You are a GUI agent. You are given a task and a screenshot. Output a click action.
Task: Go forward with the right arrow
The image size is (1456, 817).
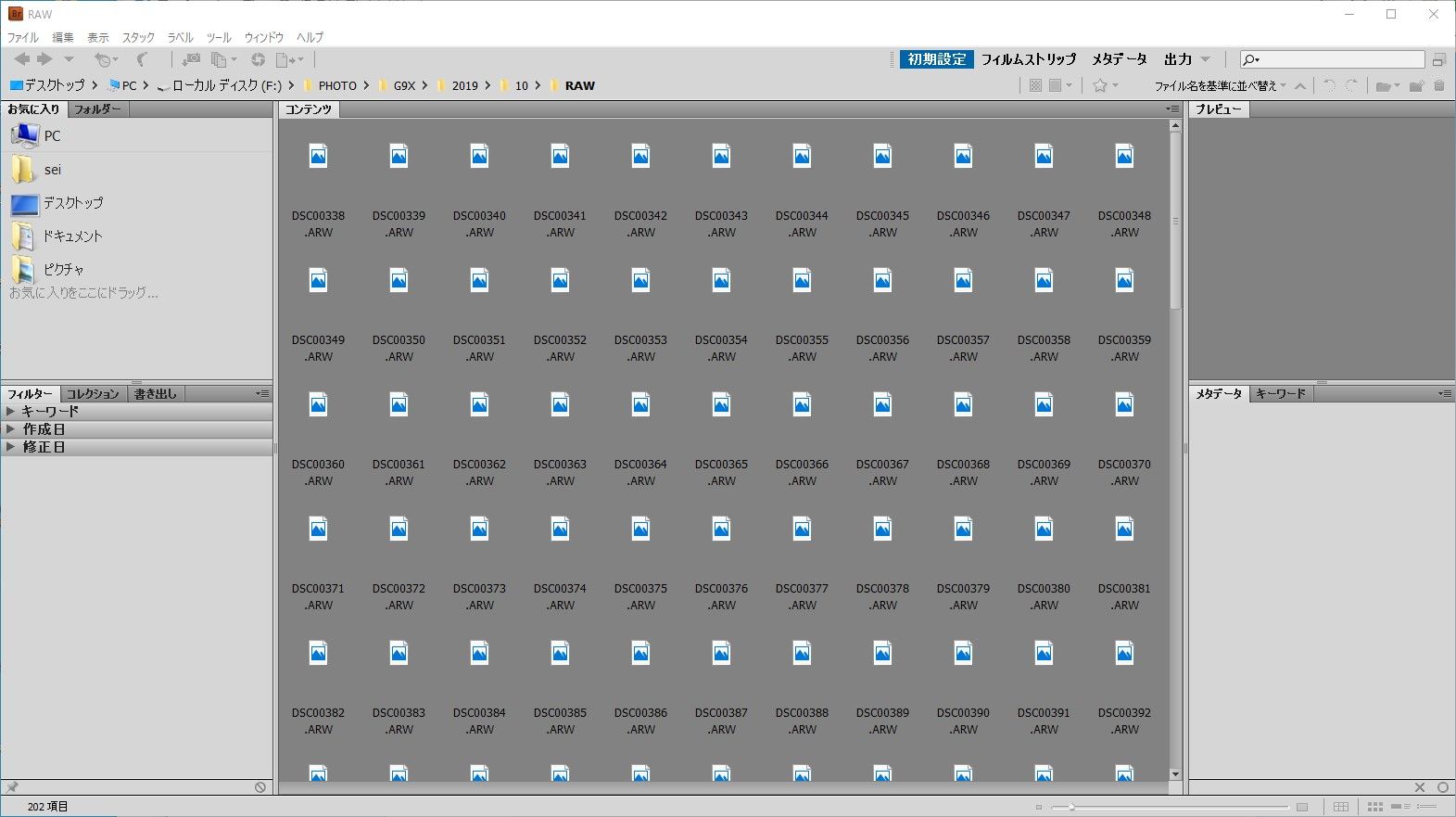[x=44, y=59]
